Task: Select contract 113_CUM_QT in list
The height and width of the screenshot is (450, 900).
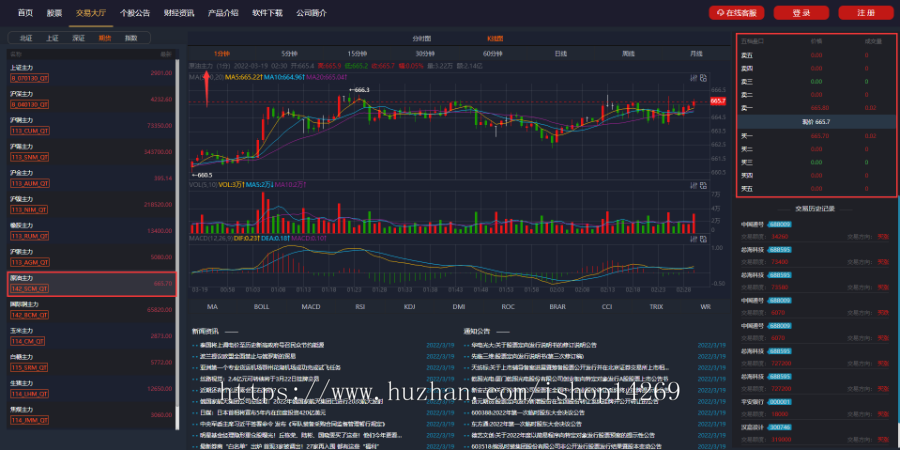Action: 29,130
